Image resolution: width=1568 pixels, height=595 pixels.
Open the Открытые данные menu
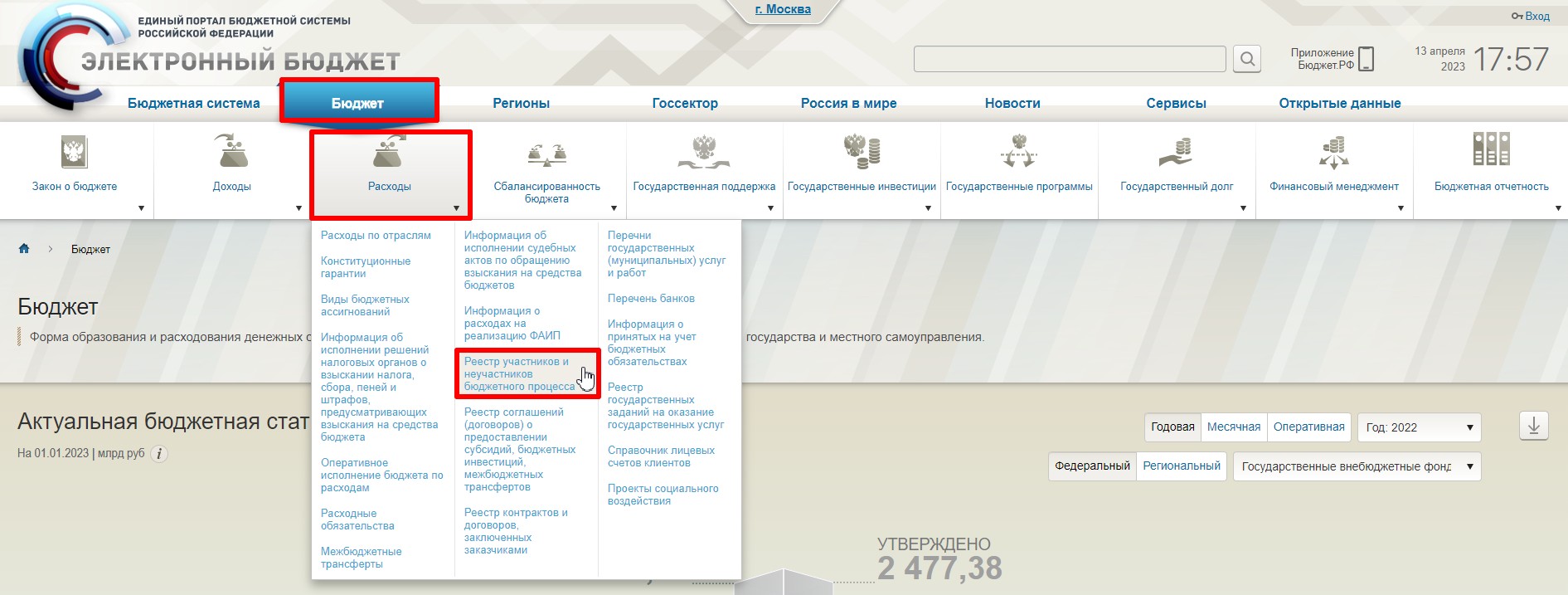(x=1340, y=103)
